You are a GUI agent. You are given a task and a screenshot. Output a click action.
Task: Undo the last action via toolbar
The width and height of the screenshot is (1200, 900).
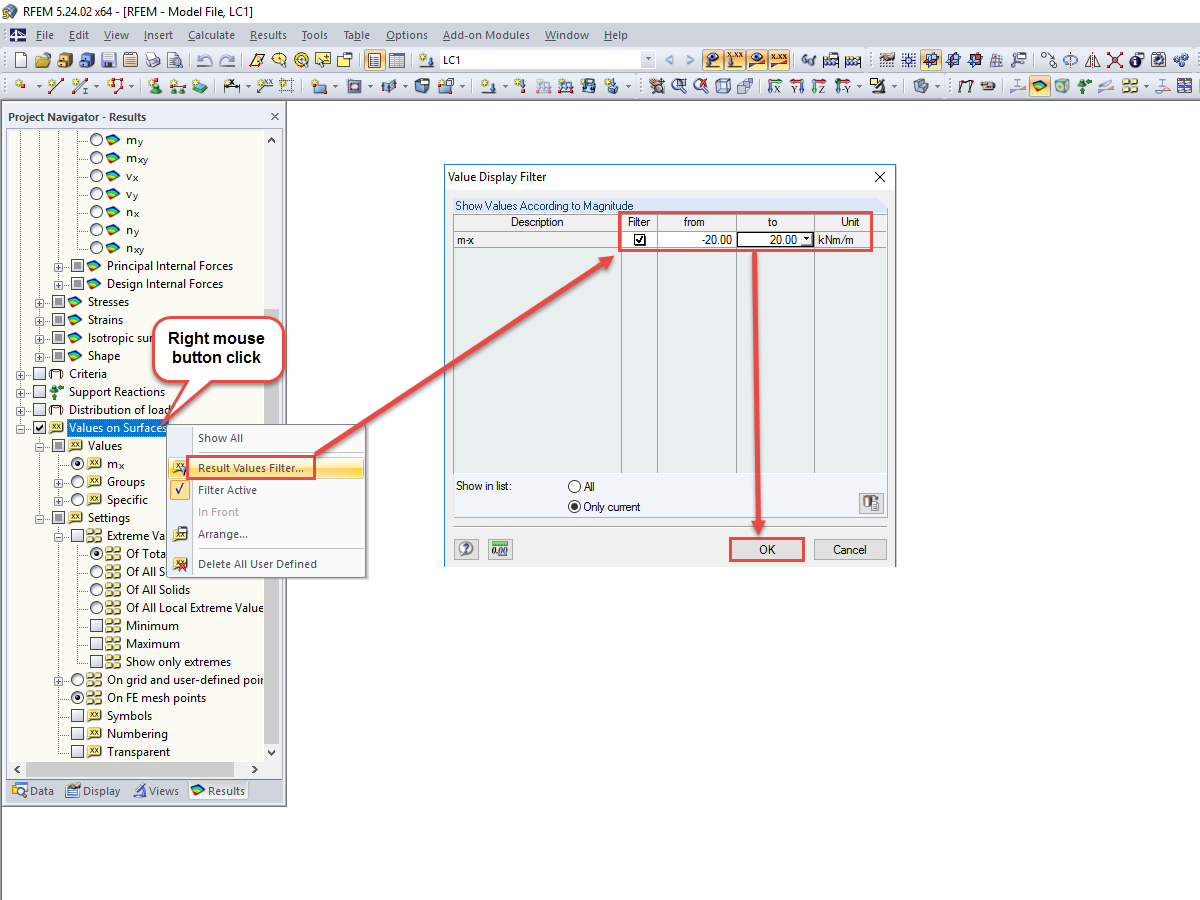point(204,60)
